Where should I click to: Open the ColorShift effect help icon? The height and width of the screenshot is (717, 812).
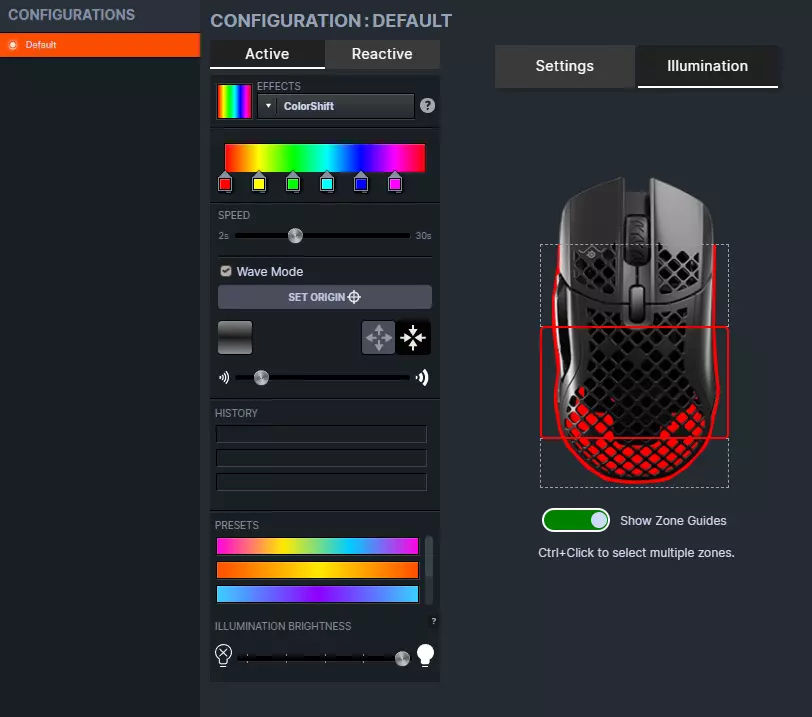click(x=427, y=106)
